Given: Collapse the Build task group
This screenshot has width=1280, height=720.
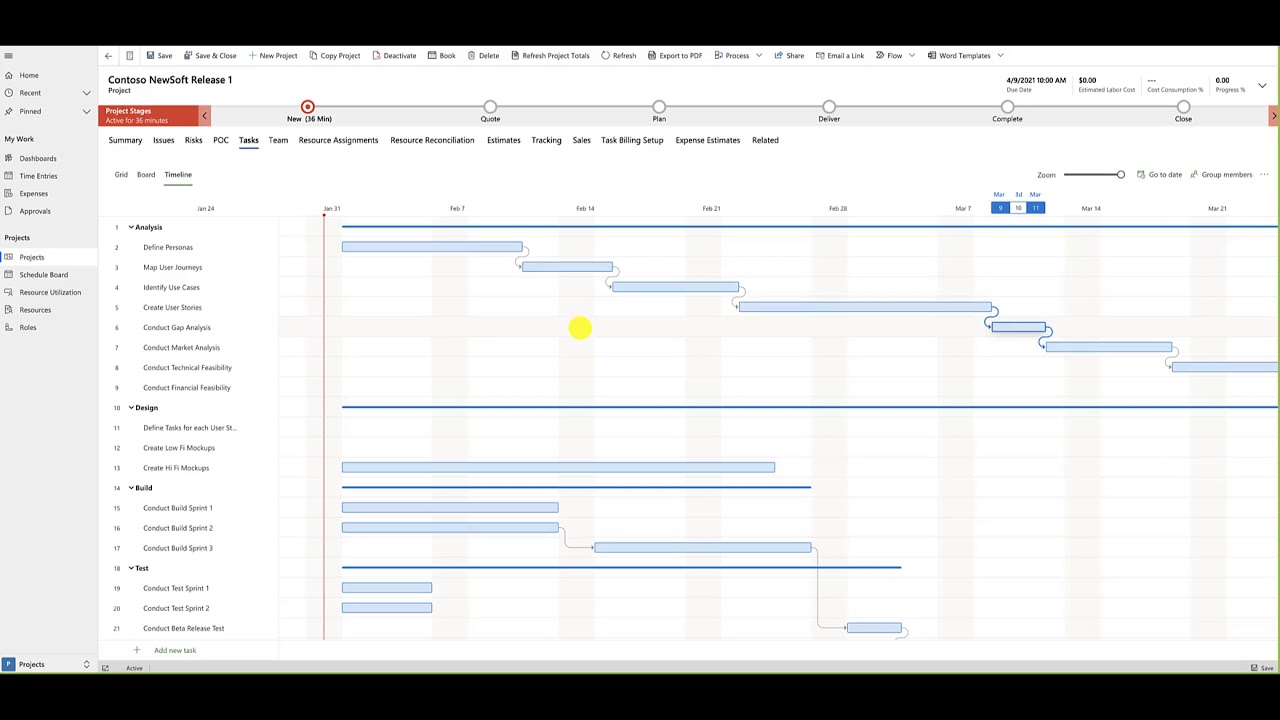Looking at the screenshot, I should point(131,488).
